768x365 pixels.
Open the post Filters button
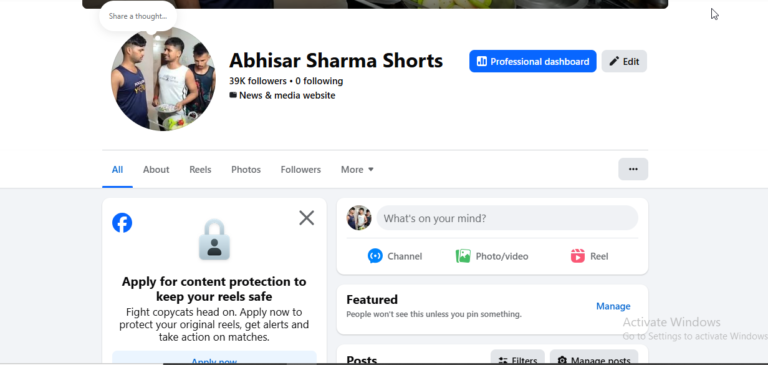point(518,360)
